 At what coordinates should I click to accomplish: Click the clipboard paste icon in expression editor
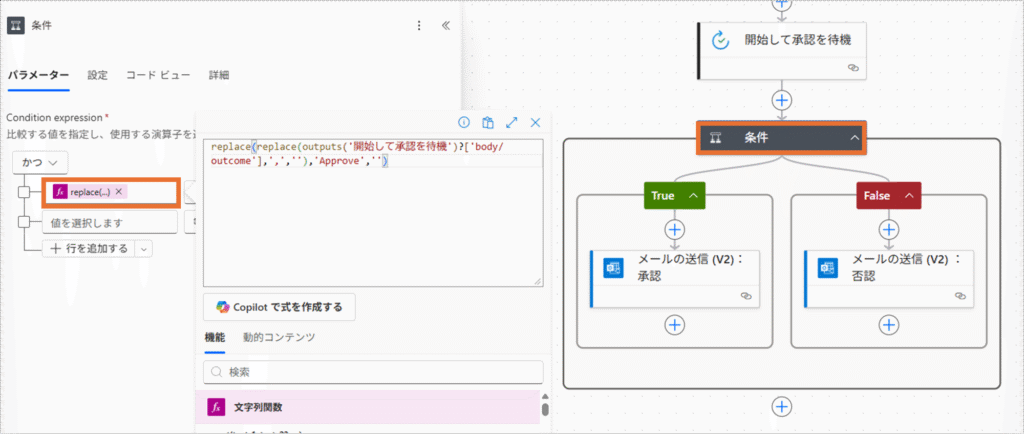pos(488,123)
